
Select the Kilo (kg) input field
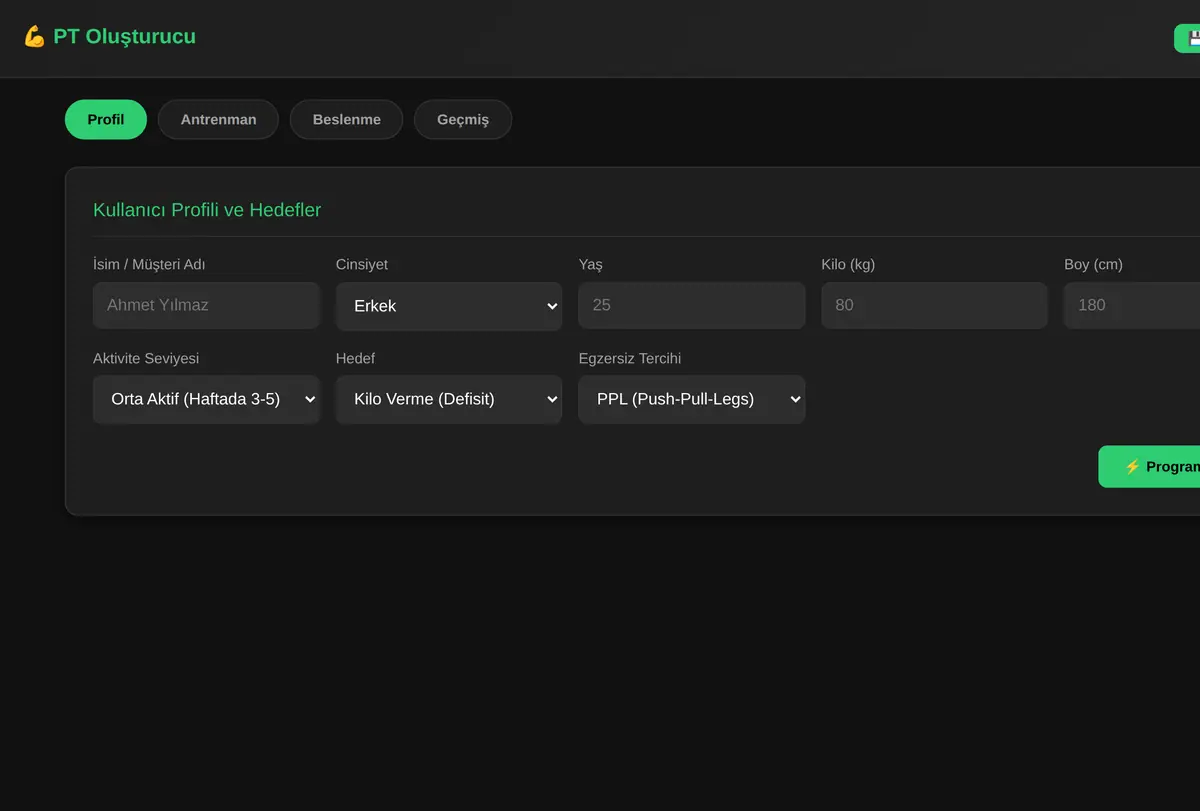pos(934,305)
